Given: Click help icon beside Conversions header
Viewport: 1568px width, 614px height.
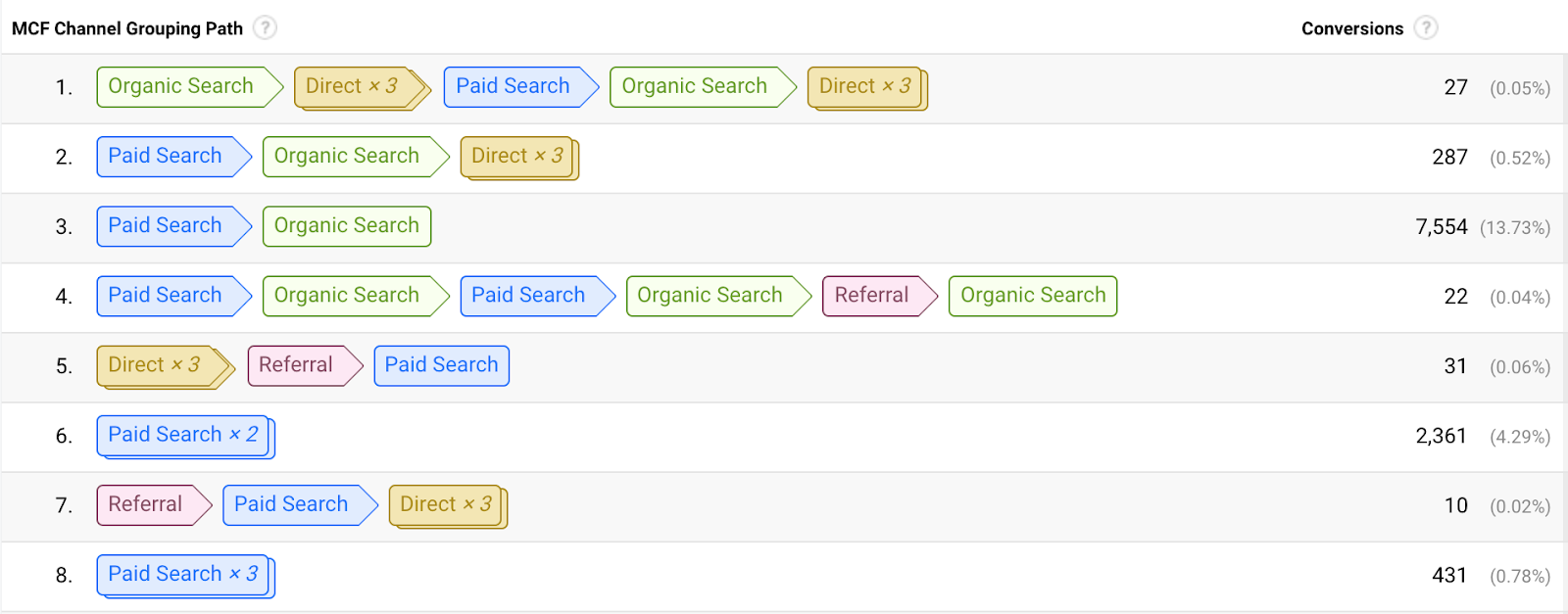Looking at the screenshot, I should [x=1426, y=27].
